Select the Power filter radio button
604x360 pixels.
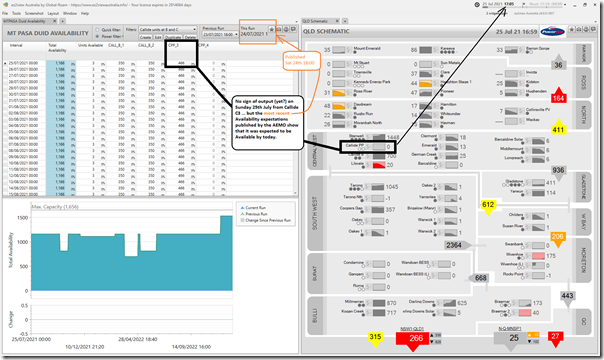coord(97,36)
